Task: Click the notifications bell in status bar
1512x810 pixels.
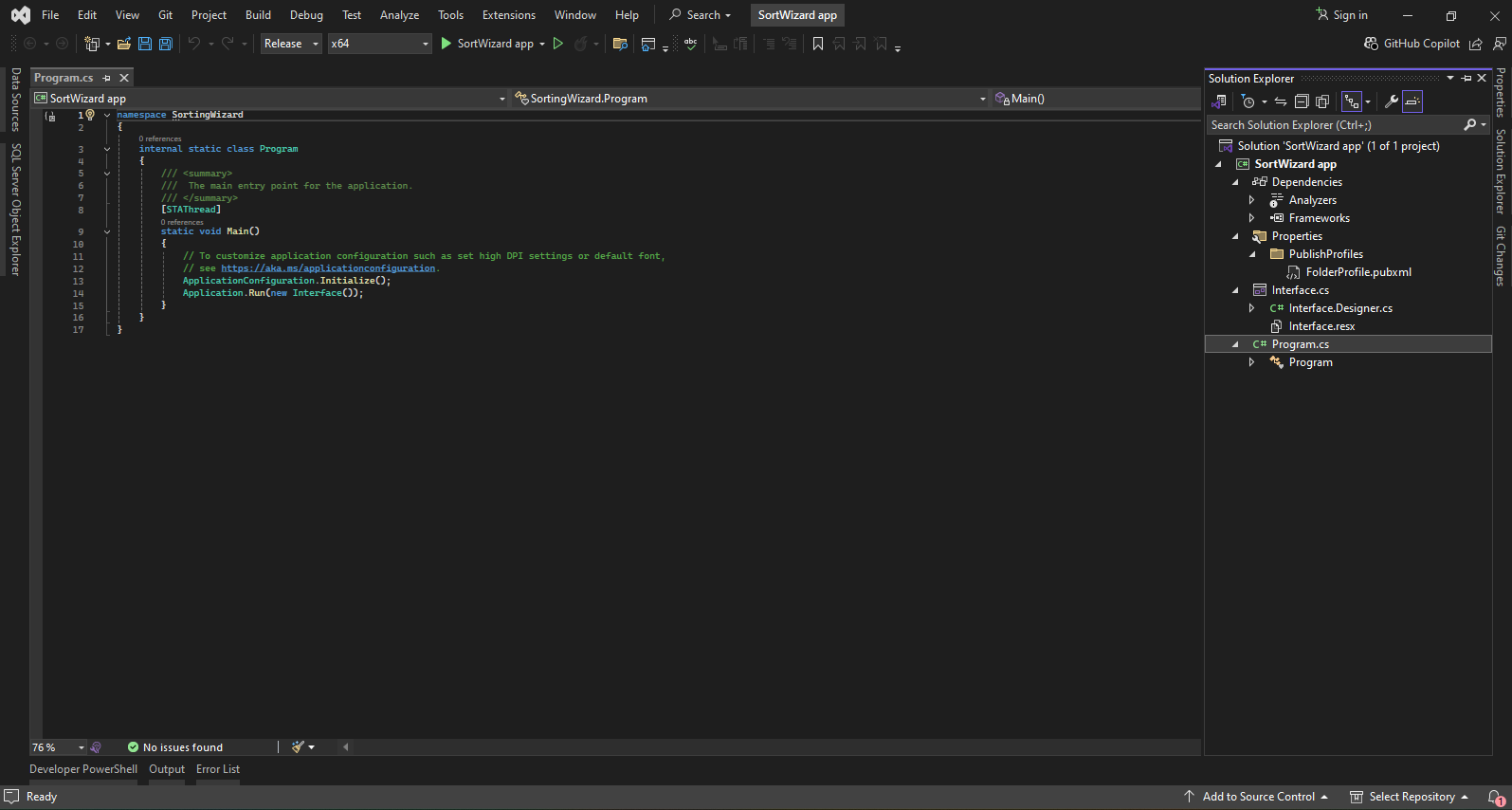Action: 1496,798
